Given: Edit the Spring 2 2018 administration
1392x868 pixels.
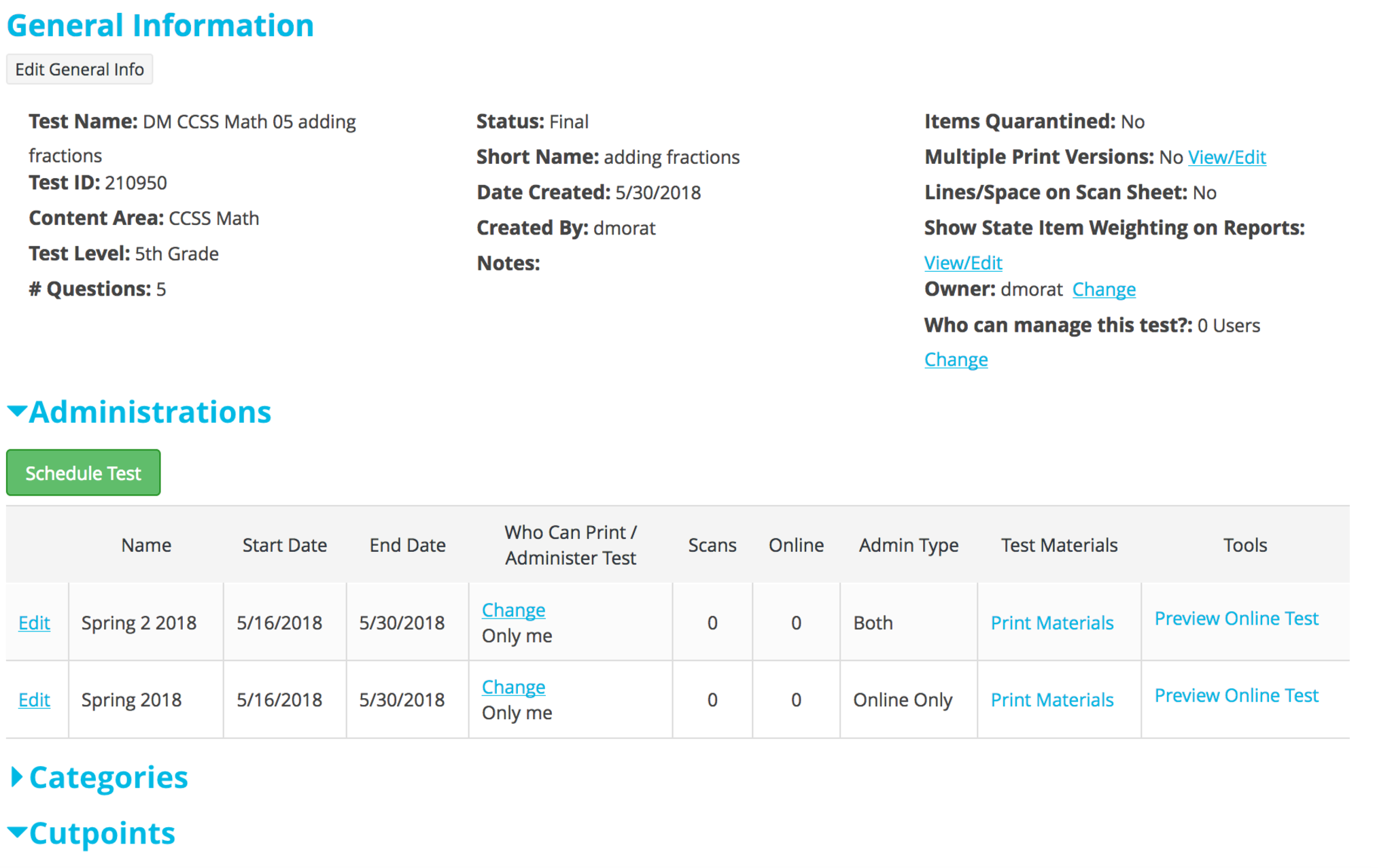Looking at the screenshot, I should click(x=34, y=623).
